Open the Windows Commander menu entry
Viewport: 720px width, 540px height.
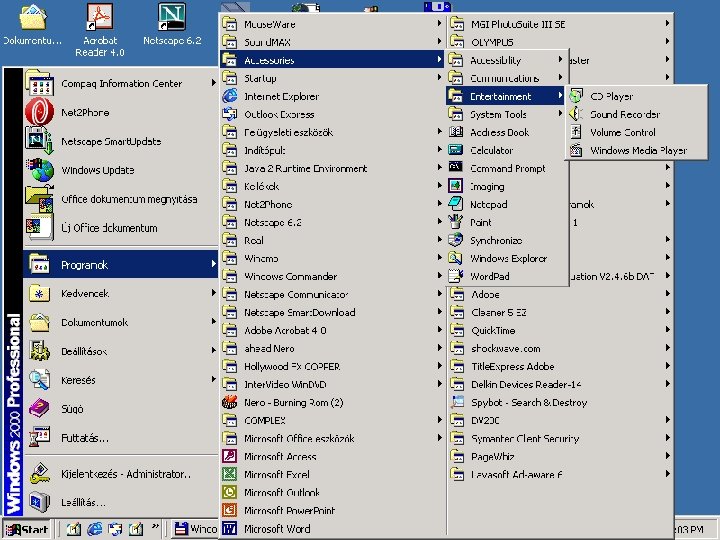point(332,276)
